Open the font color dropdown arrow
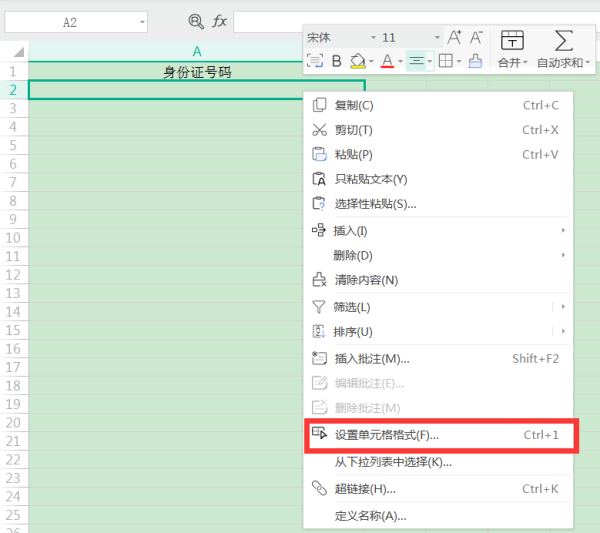The width and height of the screenshot is (600, 533). click(400, 61)
